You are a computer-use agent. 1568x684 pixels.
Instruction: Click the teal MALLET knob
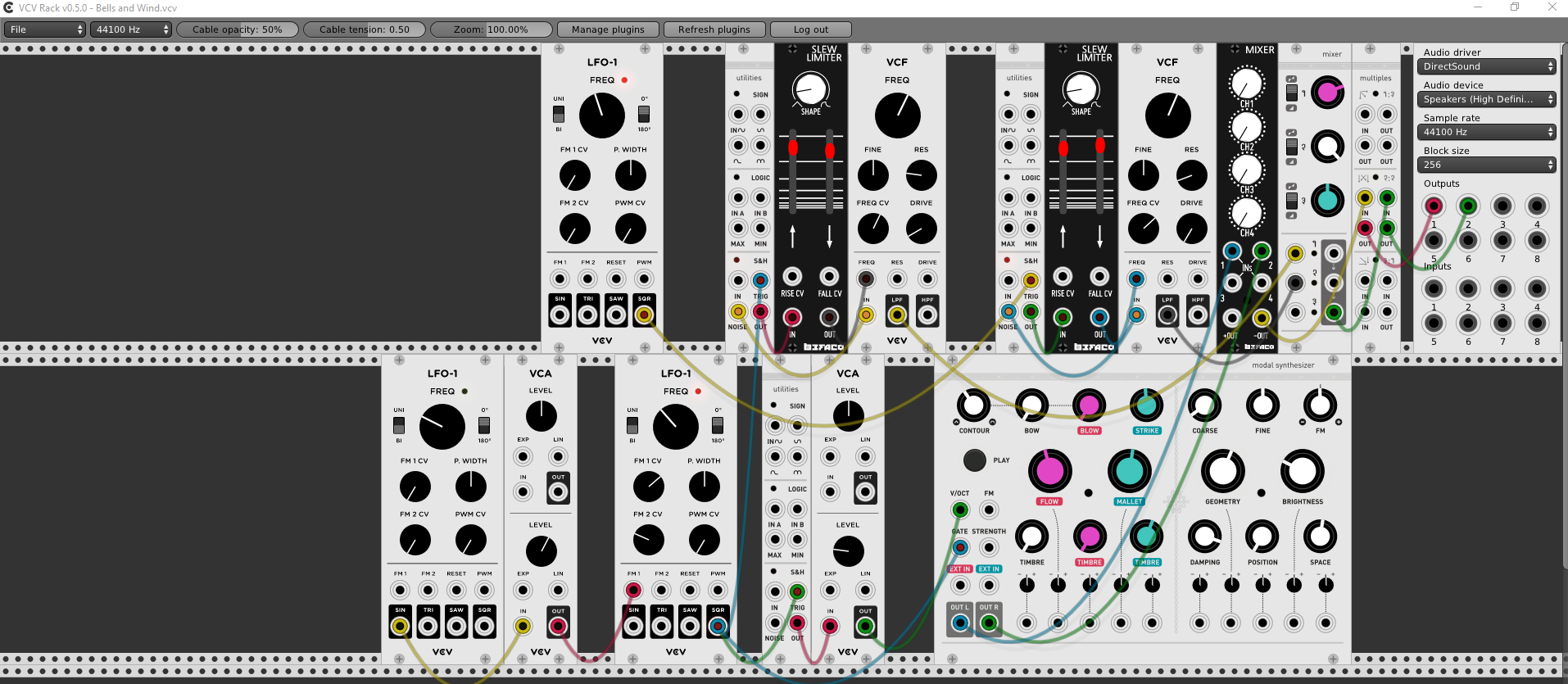tap(1129, 471)
